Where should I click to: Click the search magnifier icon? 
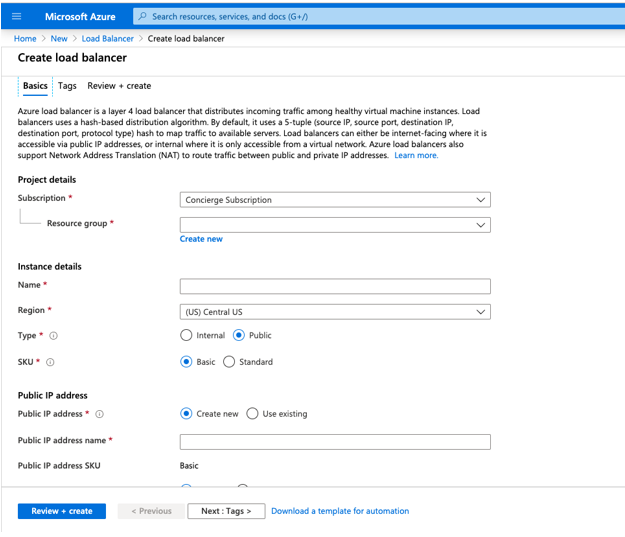[143, 16]
